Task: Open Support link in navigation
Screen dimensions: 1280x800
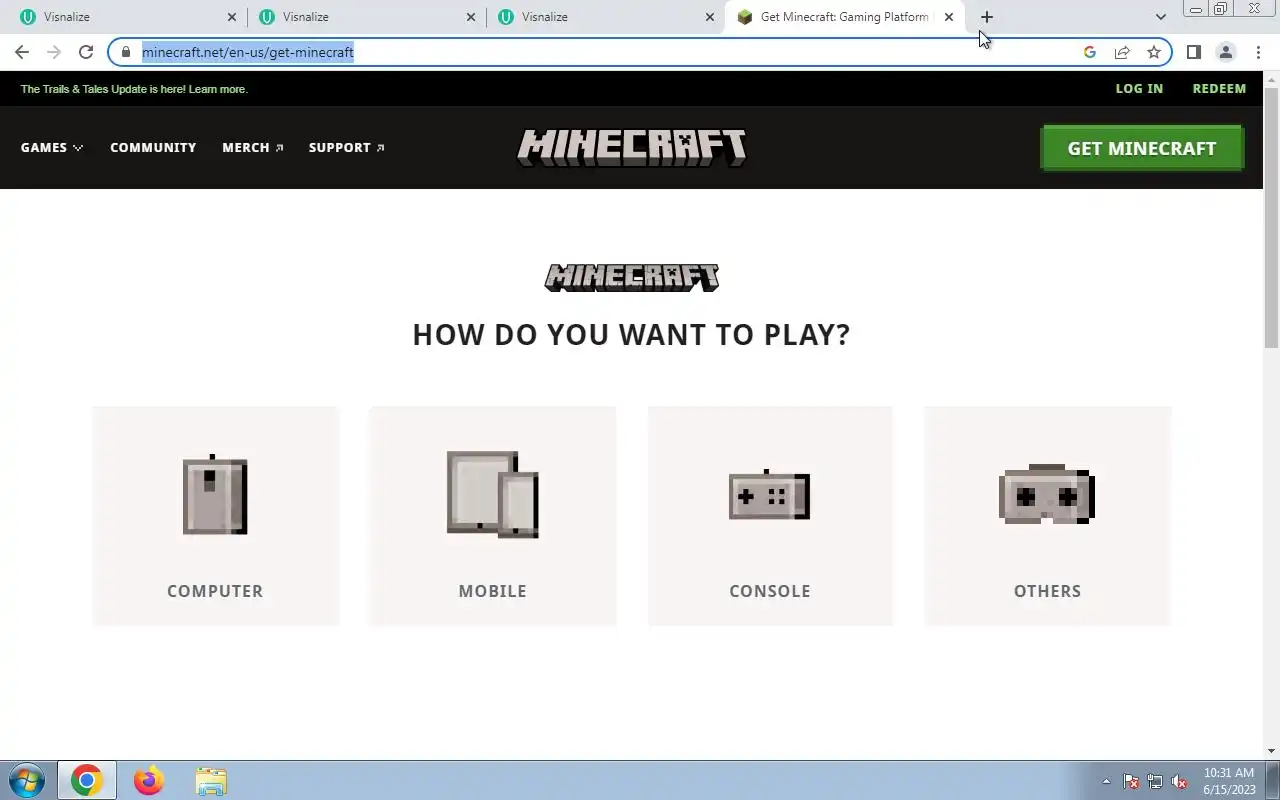Action: (347, 147)
